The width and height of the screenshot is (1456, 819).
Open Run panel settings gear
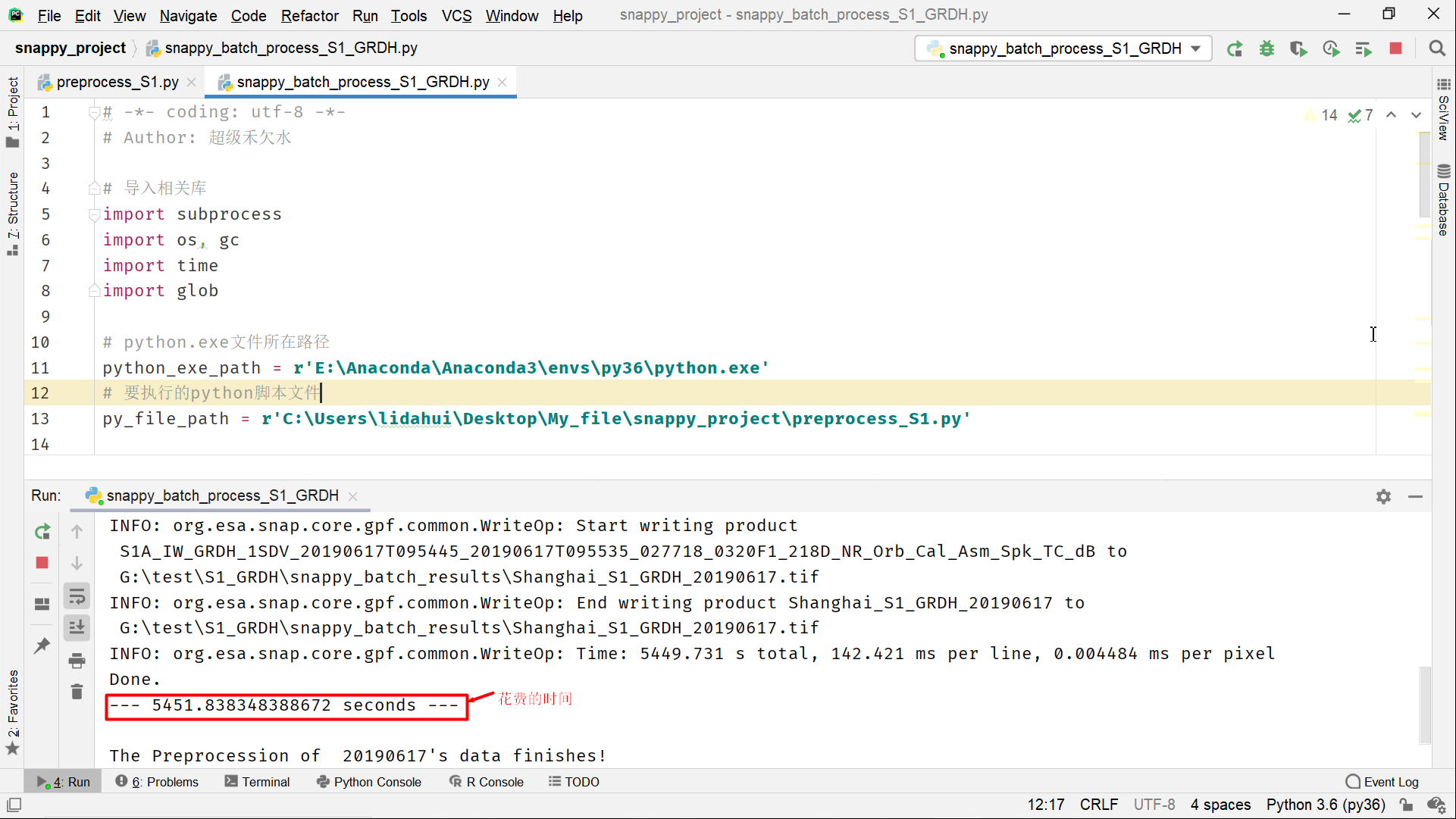coord(1383,496)
